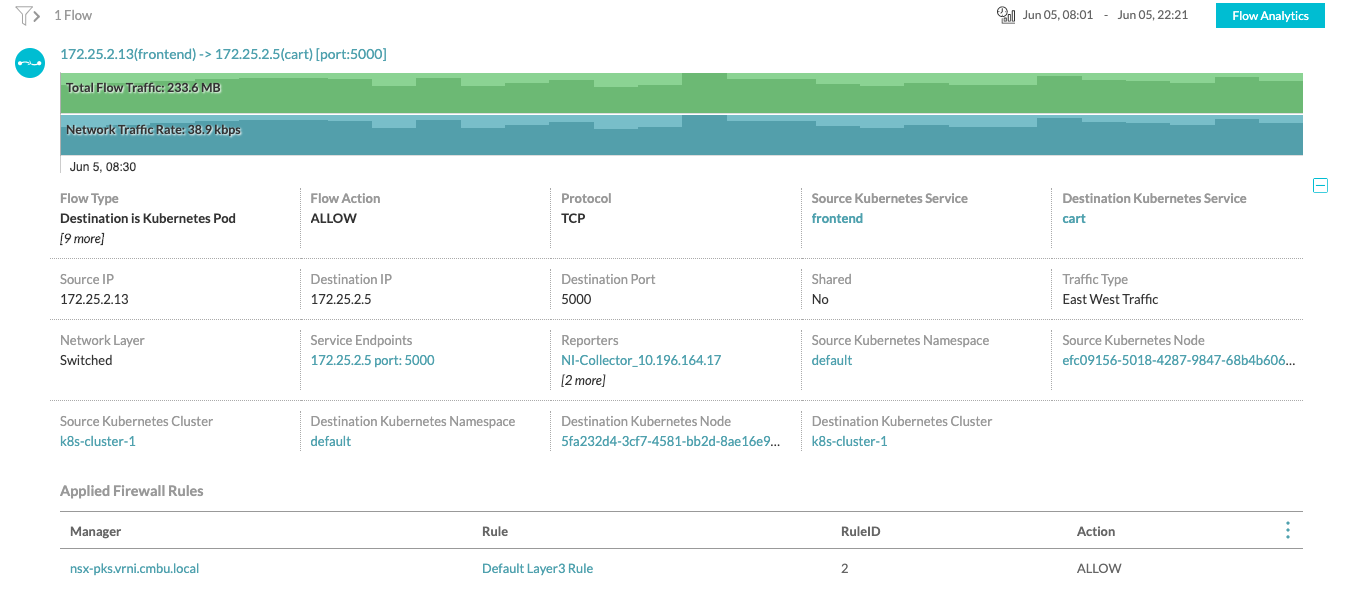
Task: Click the flow entity round icon
Action: click(x=30, y=63)
